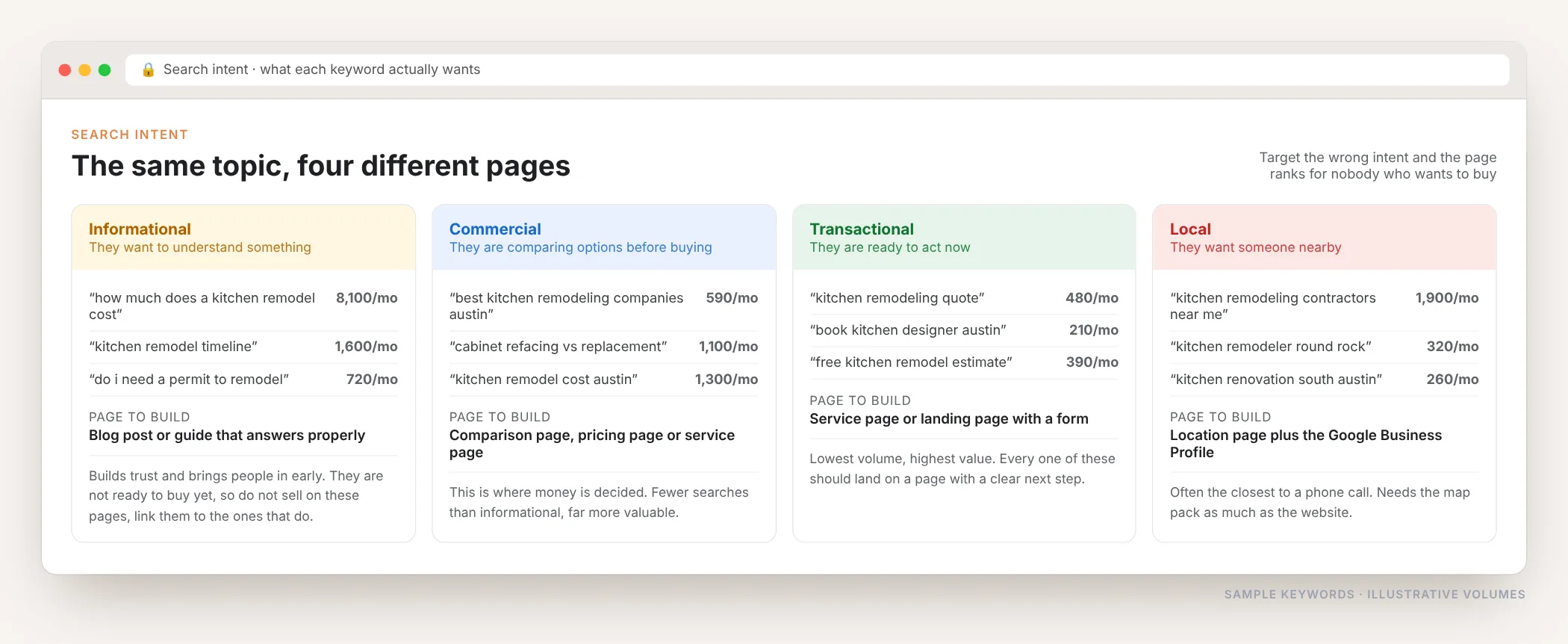Click "Blog post or guide that answers properly"

(x=227, y=435)
